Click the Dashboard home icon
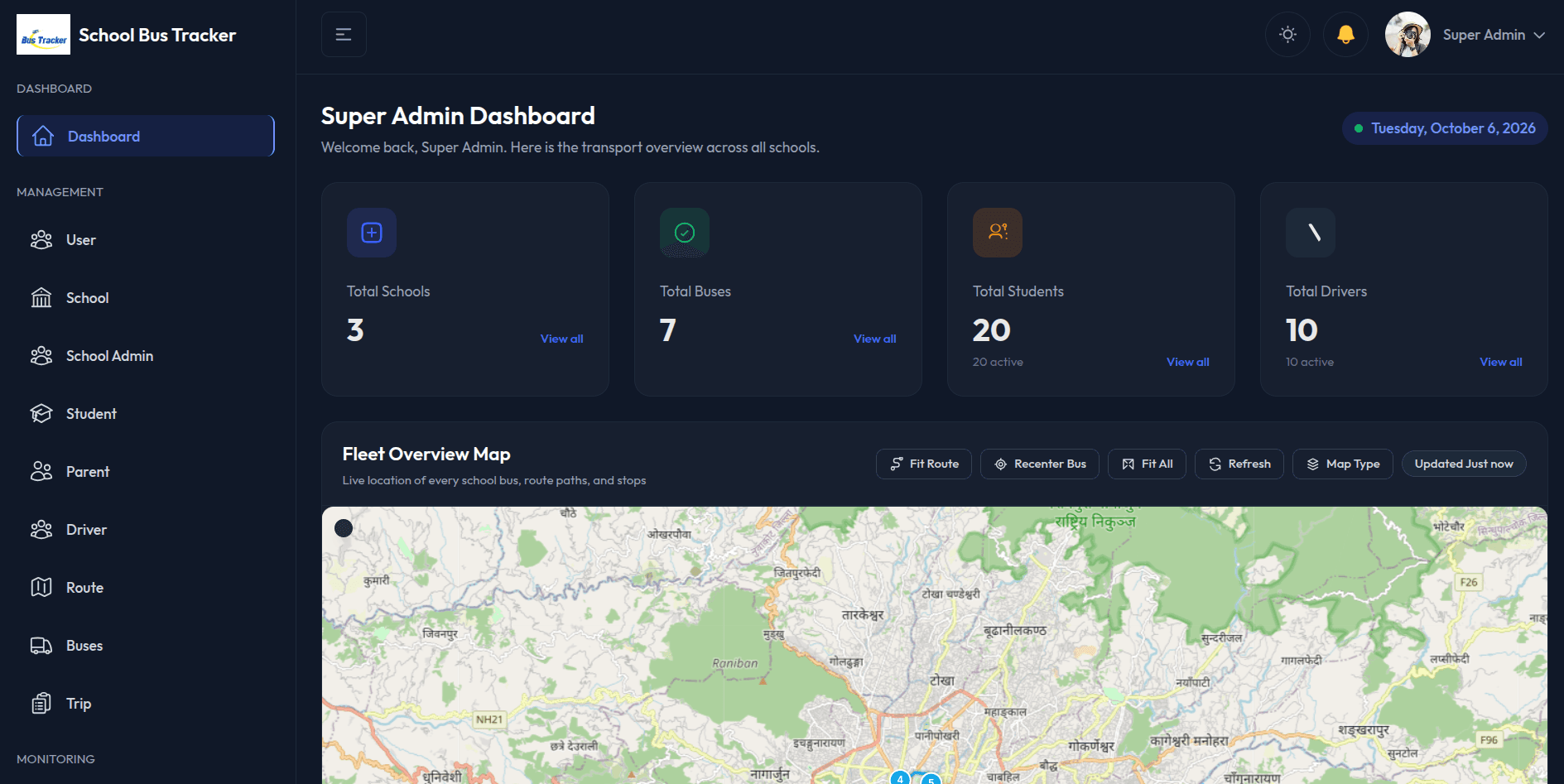The image size is (1564, 784). 43,136
